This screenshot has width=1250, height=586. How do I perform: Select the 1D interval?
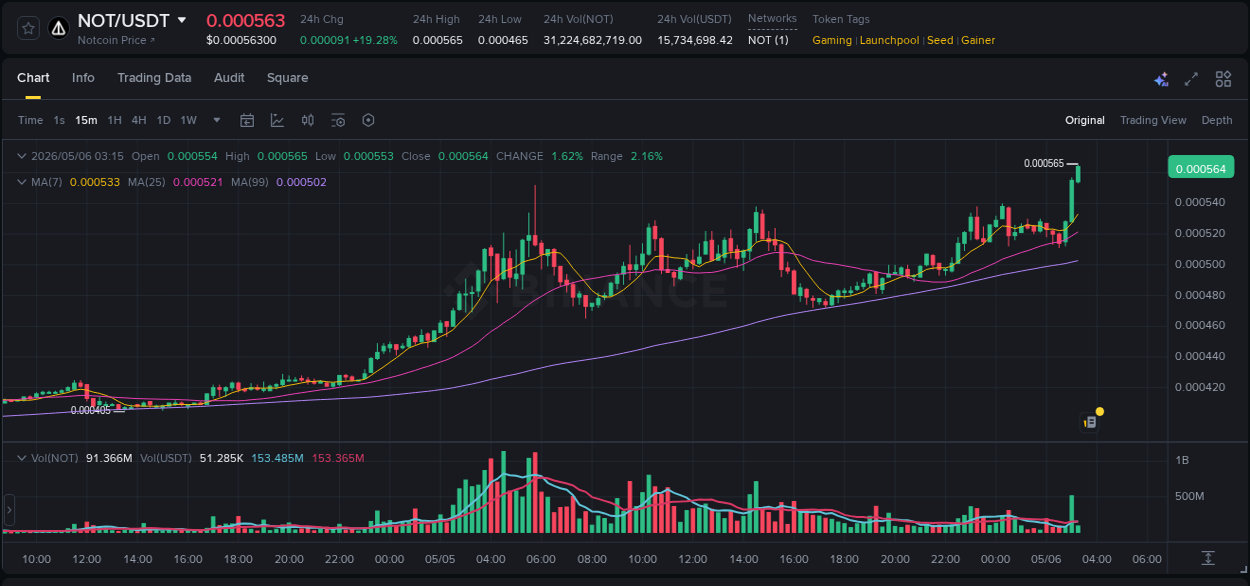click(163, 120)
